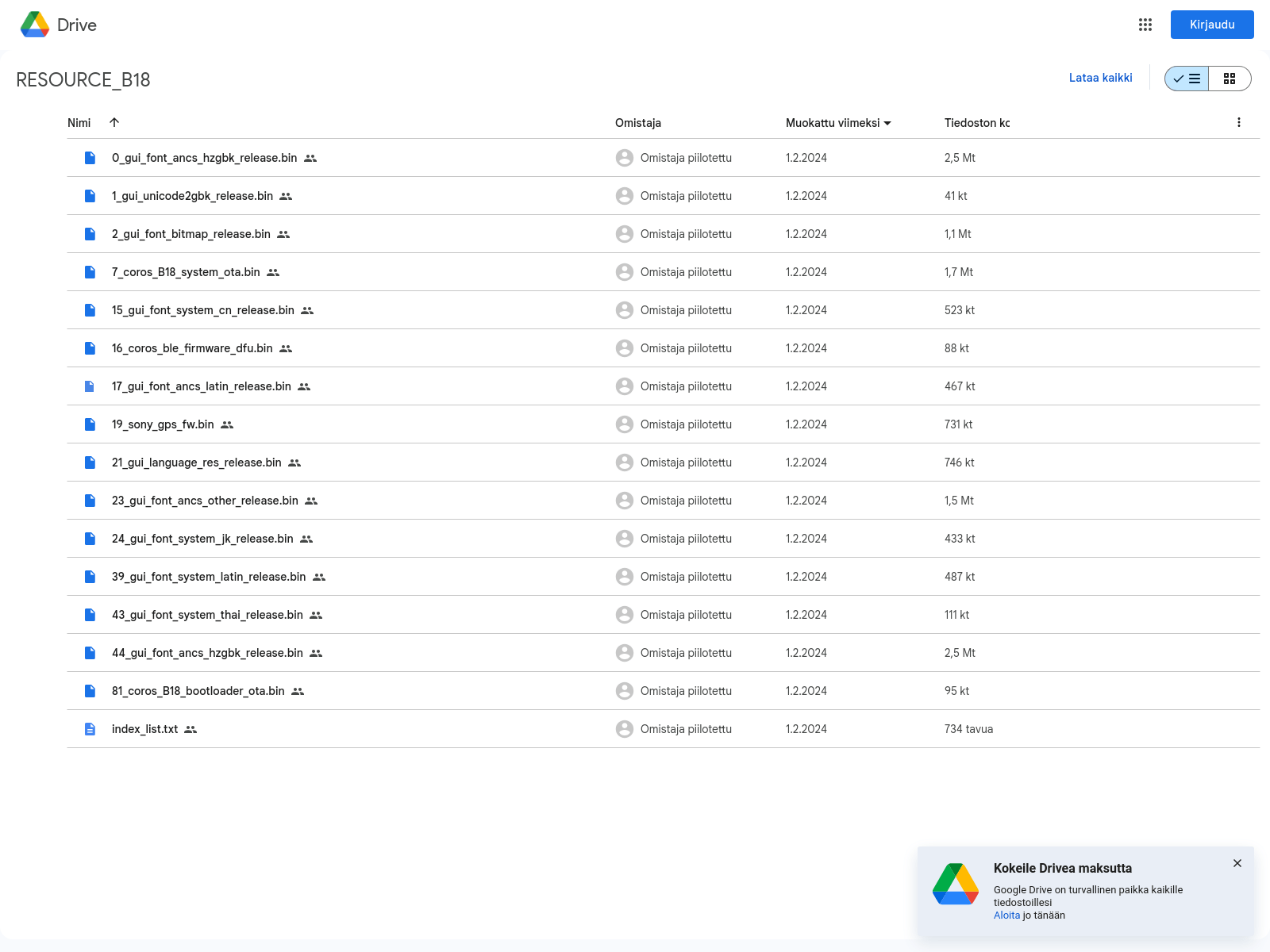Click 1,7 Mt size cell
The height and width of the screenshot is (952, 1270).
(959, 272)
